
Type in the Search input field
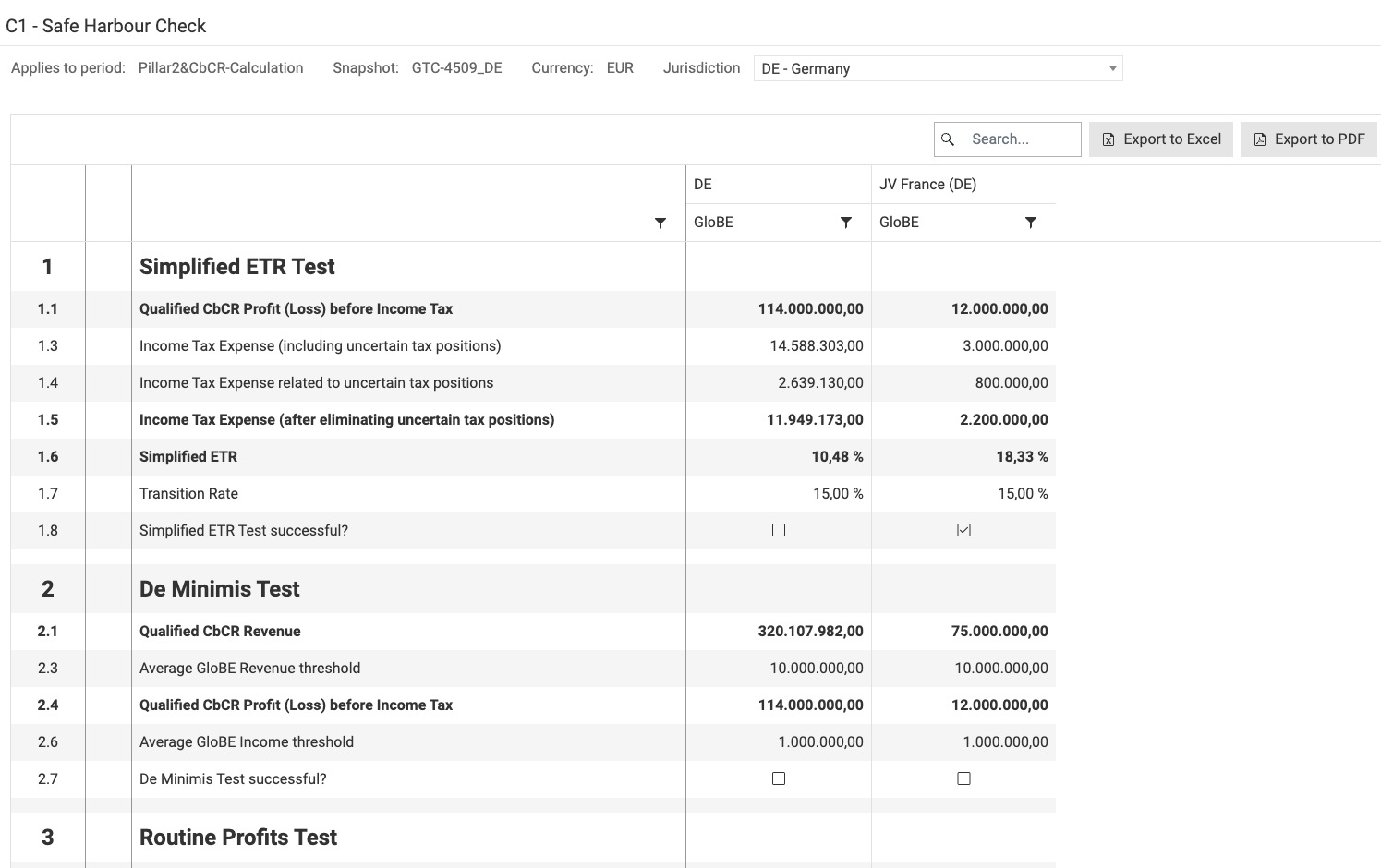(1019, 139)
